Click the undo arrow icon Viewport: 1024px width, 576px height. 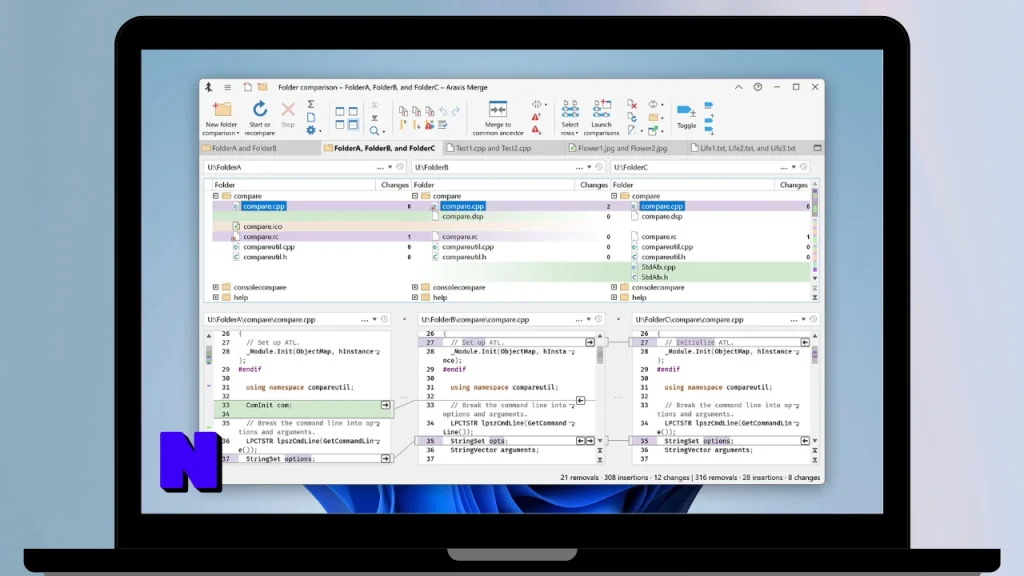pyautogui.click(x=443, y=111)
